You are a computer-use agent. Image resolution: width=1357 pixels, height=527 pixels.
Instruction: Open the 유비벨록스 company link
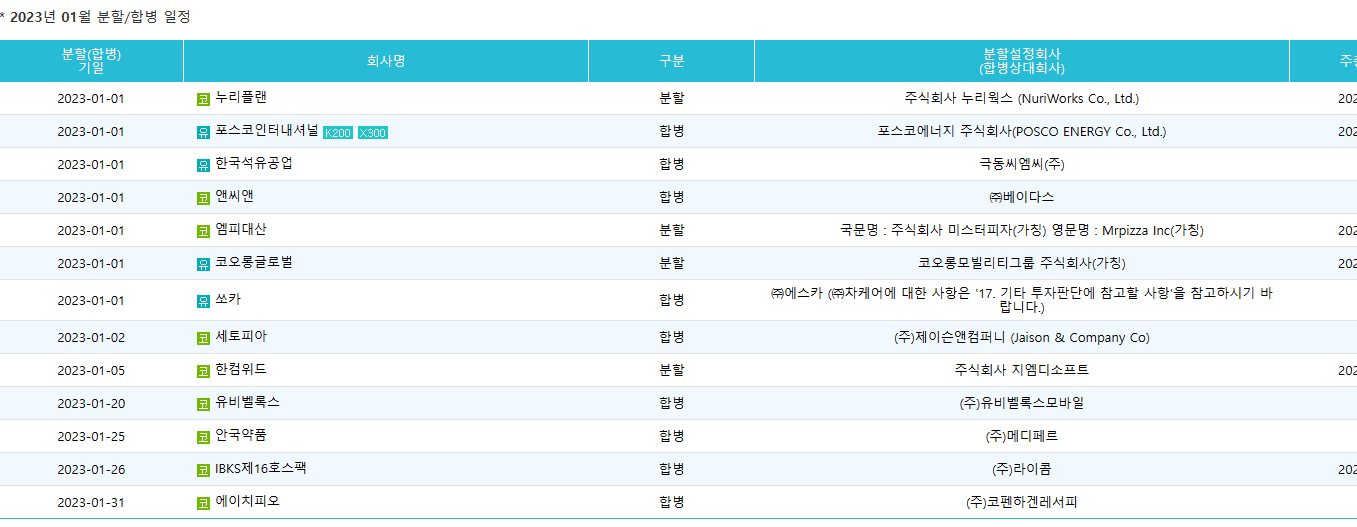coord(247,403)
